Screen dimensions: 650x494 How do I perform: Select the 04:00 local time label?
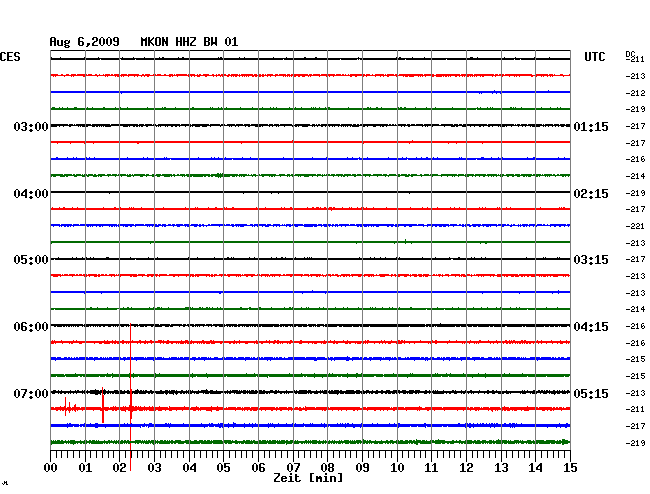click(31, 194)
